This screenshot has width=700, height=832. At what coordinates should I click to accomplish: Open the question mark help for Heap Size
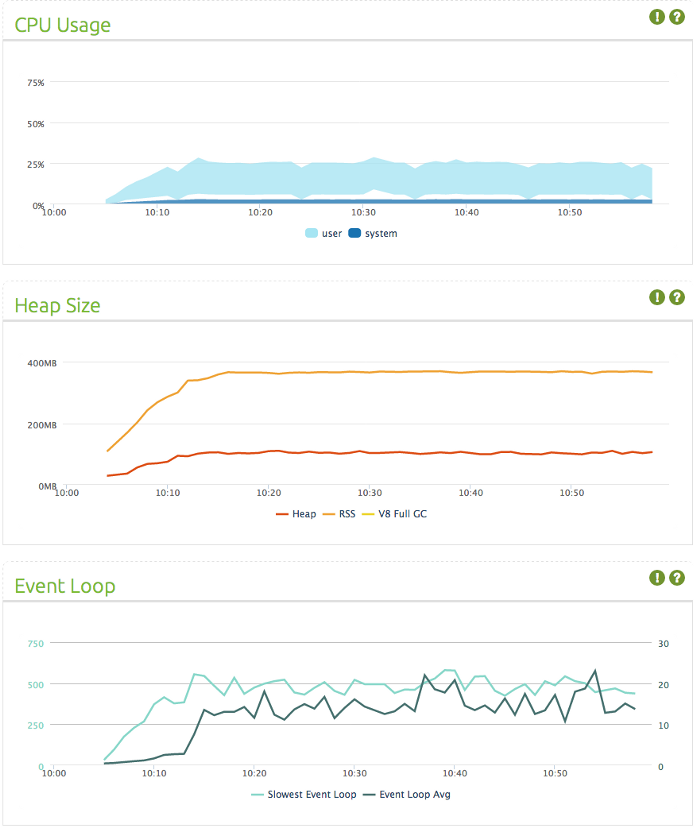(x=677, y=297)
